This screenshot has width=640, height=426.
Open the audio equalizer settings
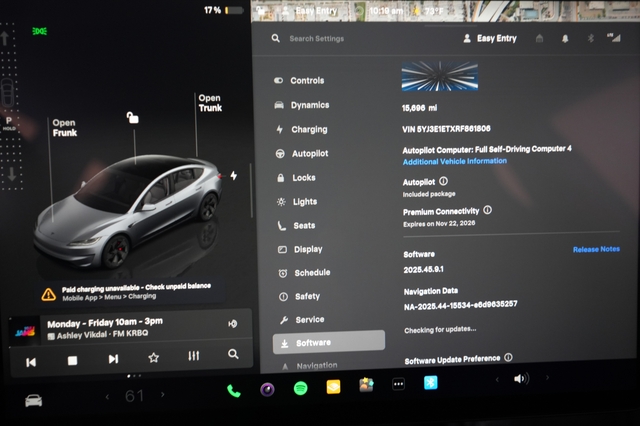click(x=193, y=356)
